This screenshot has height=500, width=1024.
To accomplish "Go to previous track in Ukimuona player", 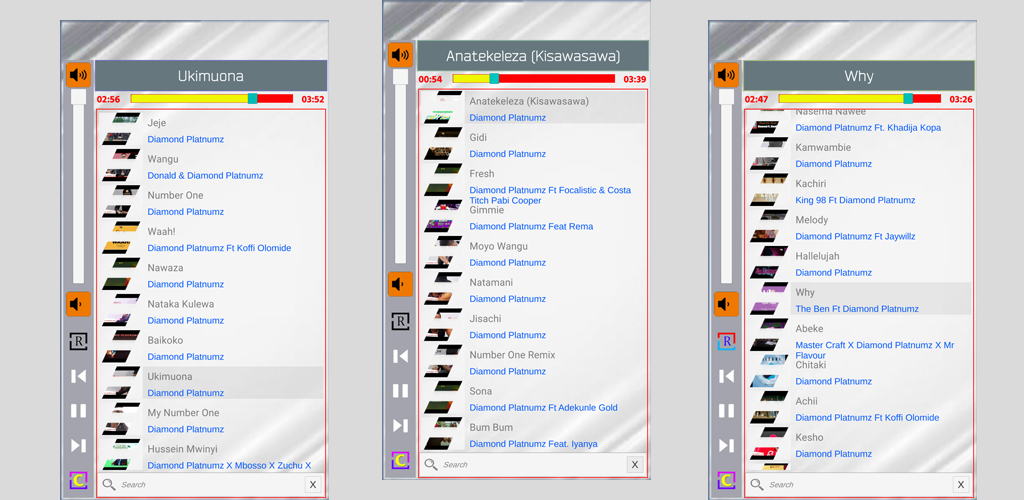I will 78,376.
